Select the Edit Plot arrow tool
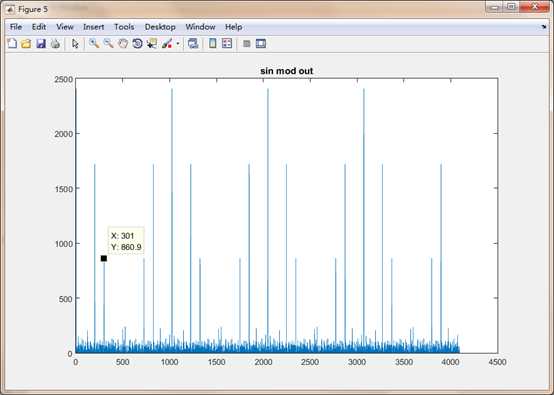This screenshot has width=554, height=395. click(x=75, y=43)
